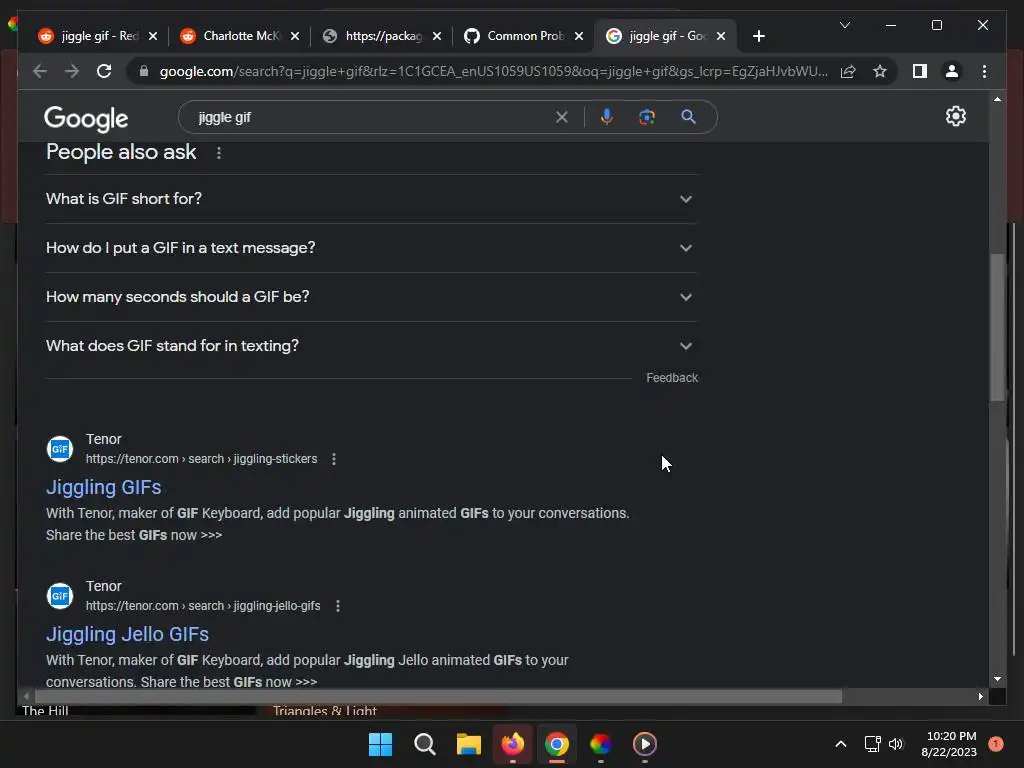Open the 'Jiggling Jello GIFs' result

click(127, 634)
